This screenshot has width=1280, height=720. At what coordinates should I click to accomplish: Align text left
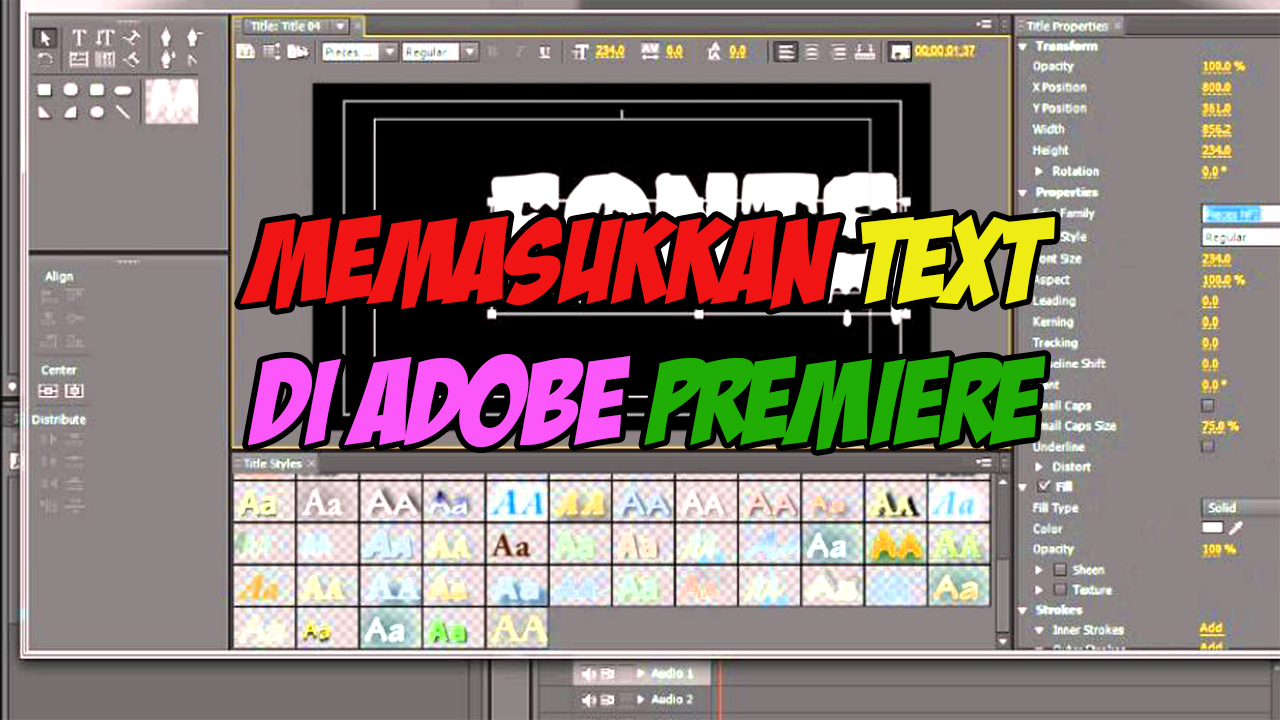tap(784, 51)
